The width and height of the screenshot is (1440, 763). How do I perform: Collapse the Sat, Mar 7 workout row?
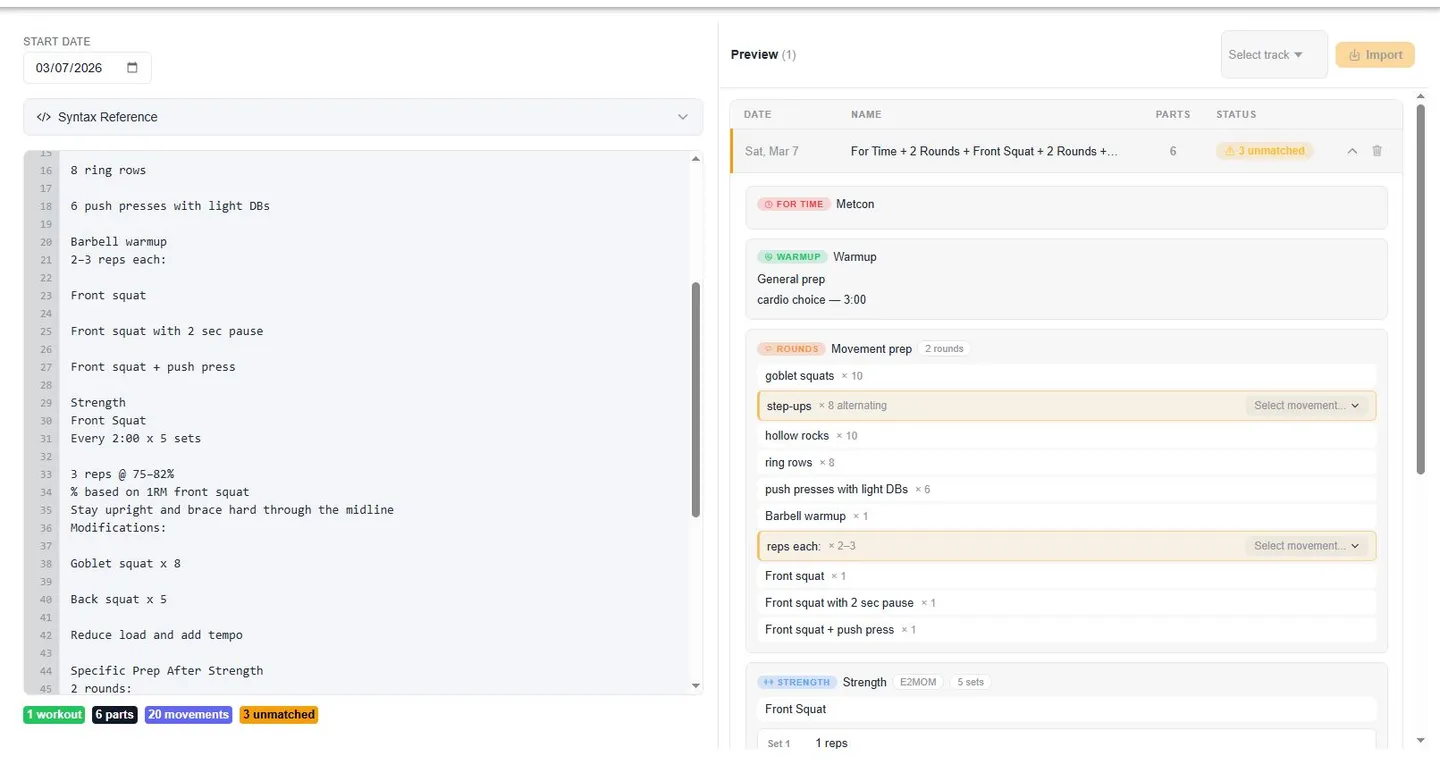tap(1352, 151)
